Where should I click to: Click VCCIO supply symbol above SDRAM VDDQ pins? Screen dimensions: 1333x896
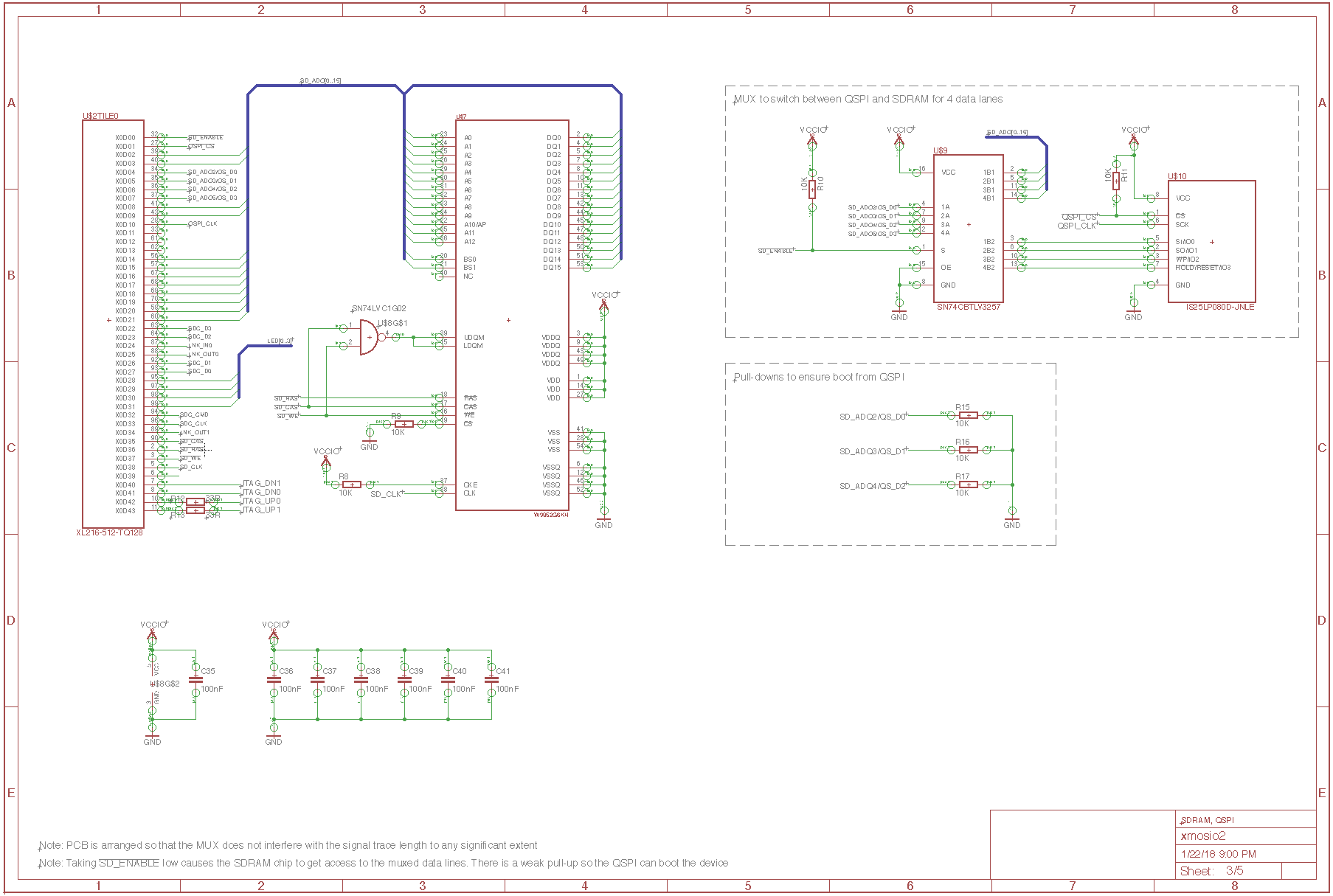(604, 299)
